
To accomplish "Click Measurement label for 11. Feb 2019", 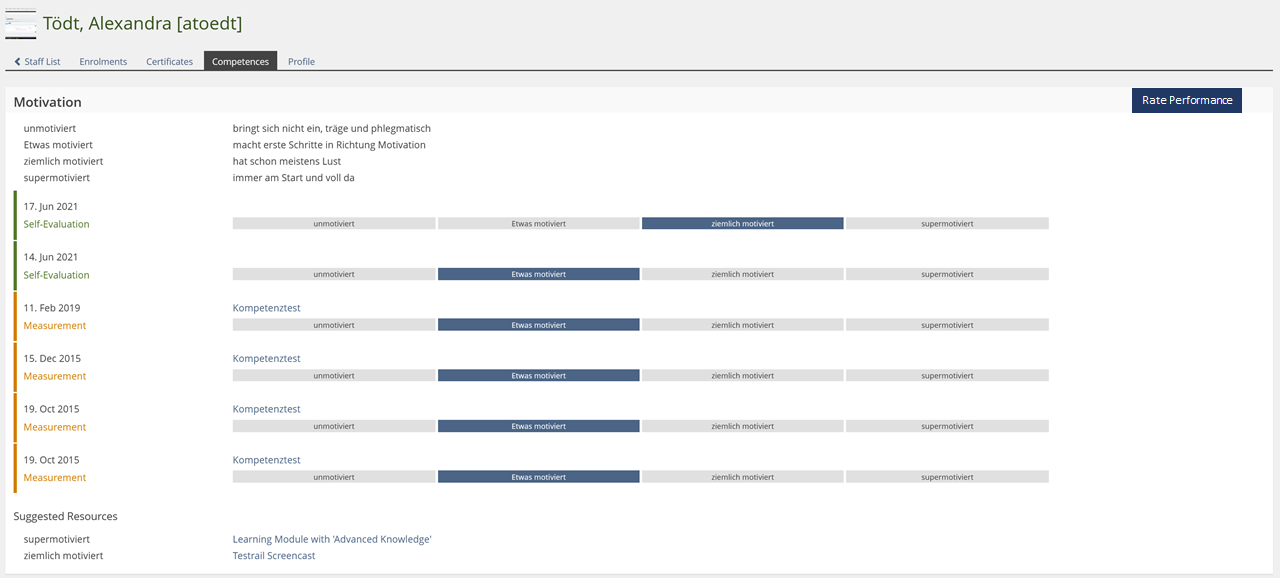I will point(55,326).
